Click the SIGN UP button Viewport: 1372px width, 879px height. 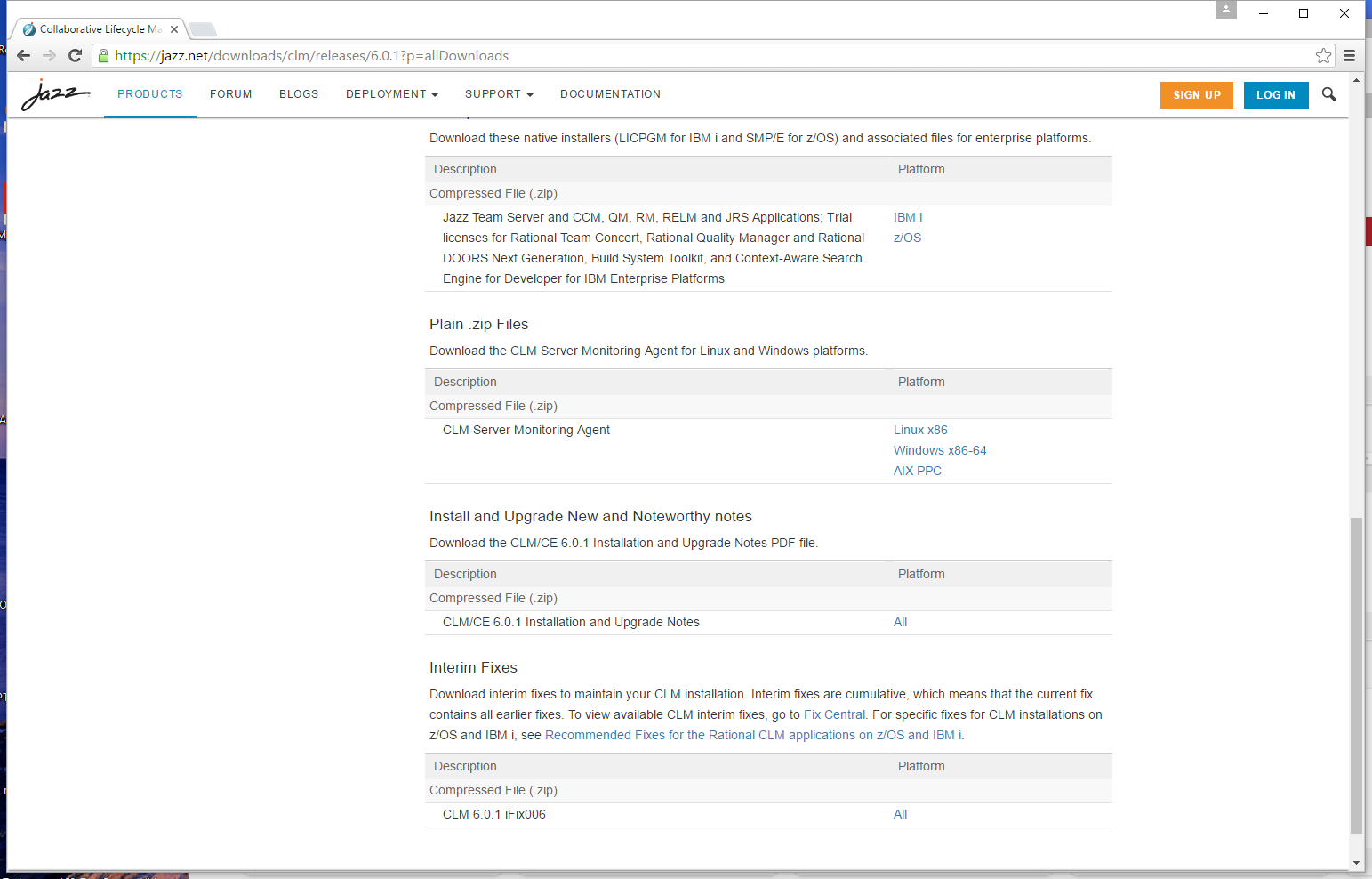click(x=1197, y=95)
